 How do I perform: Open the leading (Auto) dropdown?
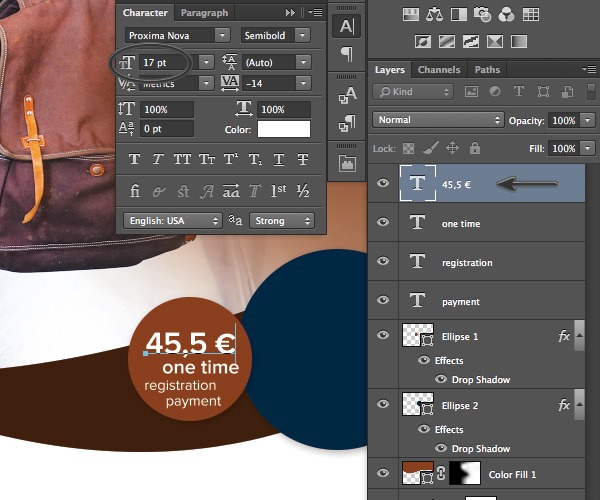pos(303,62)
